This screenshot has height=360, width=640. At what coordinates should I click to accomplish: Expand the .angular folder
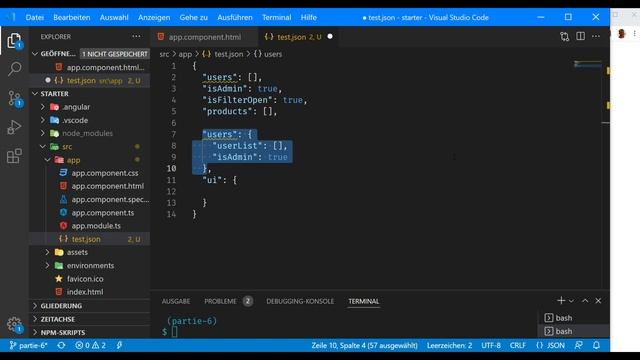coord(42,107)
